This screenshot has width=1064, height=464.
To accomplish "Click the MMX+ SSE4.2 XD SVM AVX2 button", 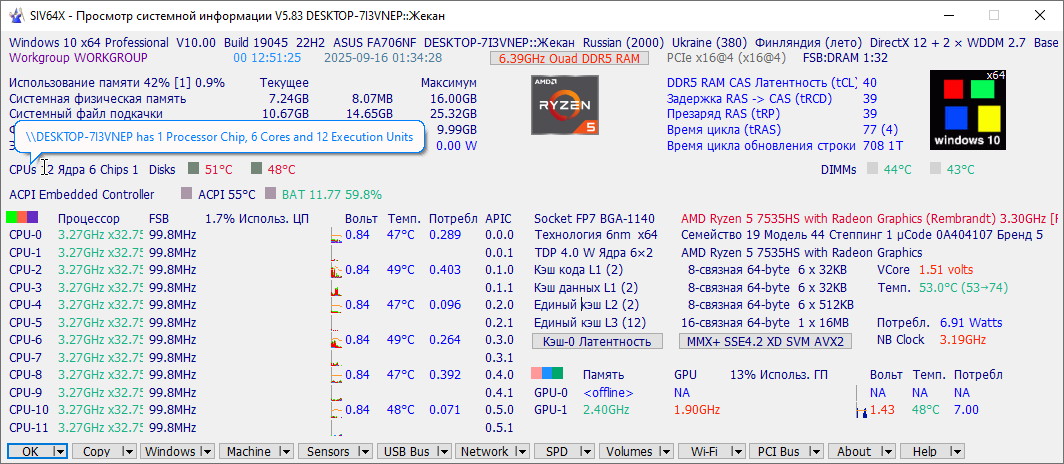I will coord(766,341).
